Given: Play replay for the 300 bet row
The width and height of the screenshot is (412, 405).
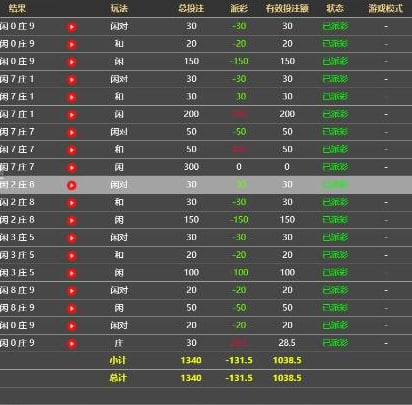Looking at the screenshot, I should tap(72, 167).
